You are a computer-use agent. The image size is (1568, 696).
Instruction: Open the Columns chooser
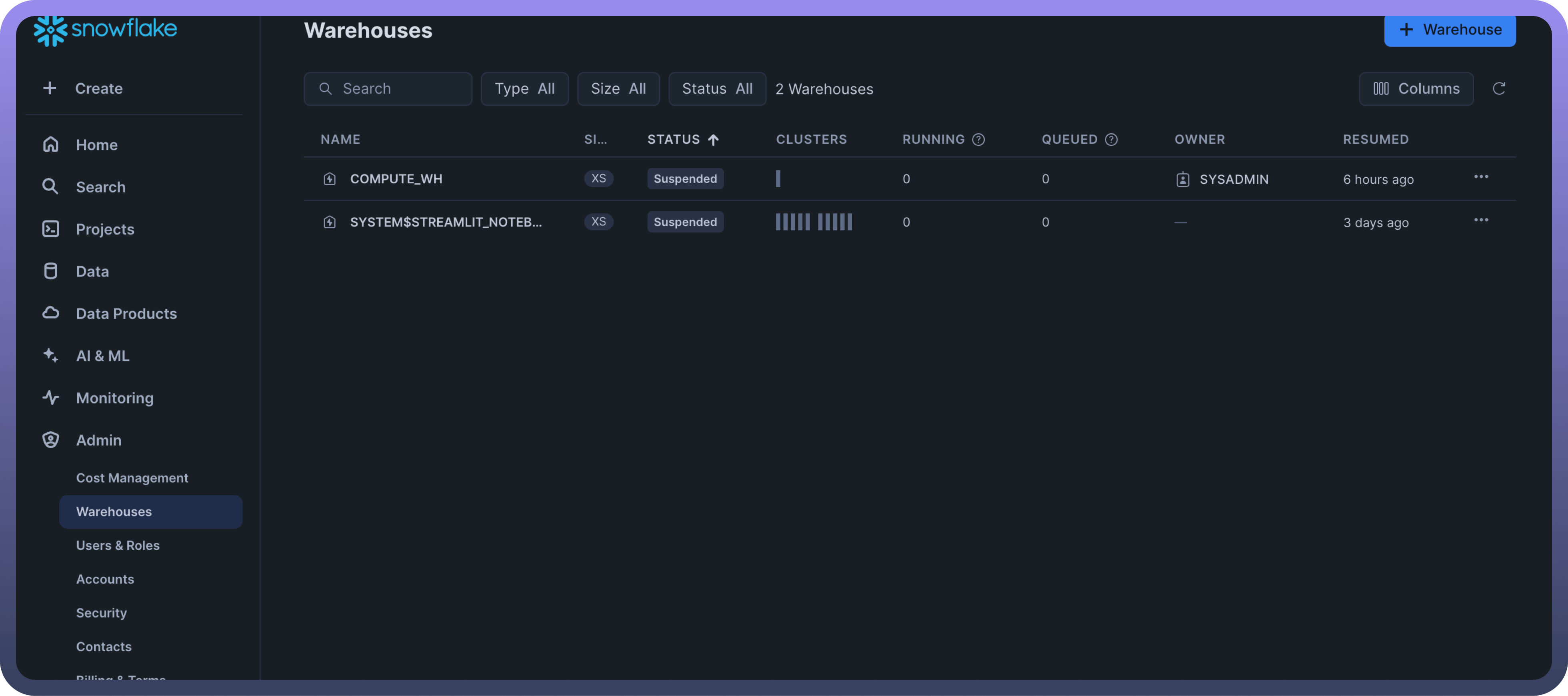pyautogui.click(x=1416, y=89)
